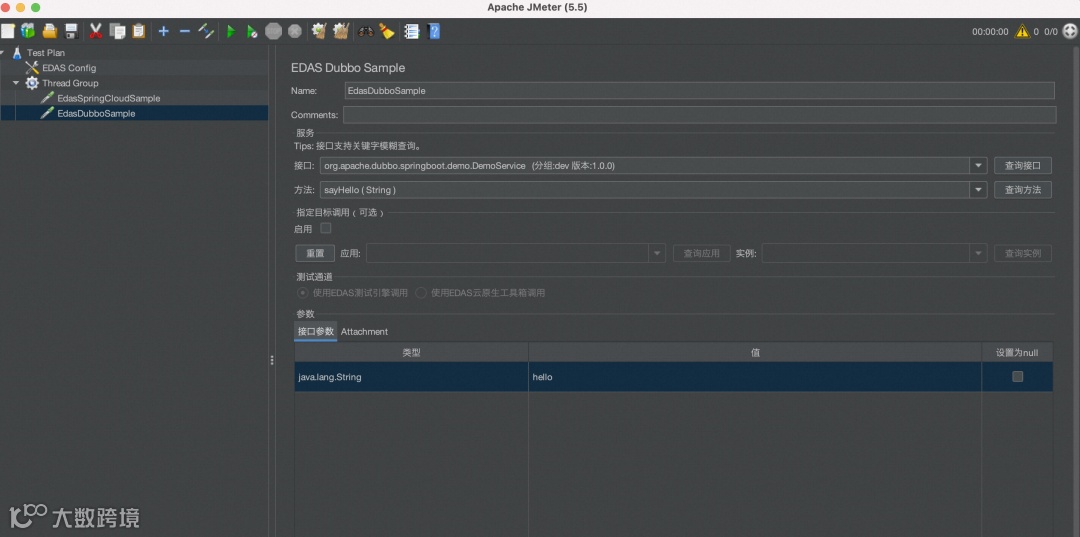Click the 查询方法 button

point(1023,190)
